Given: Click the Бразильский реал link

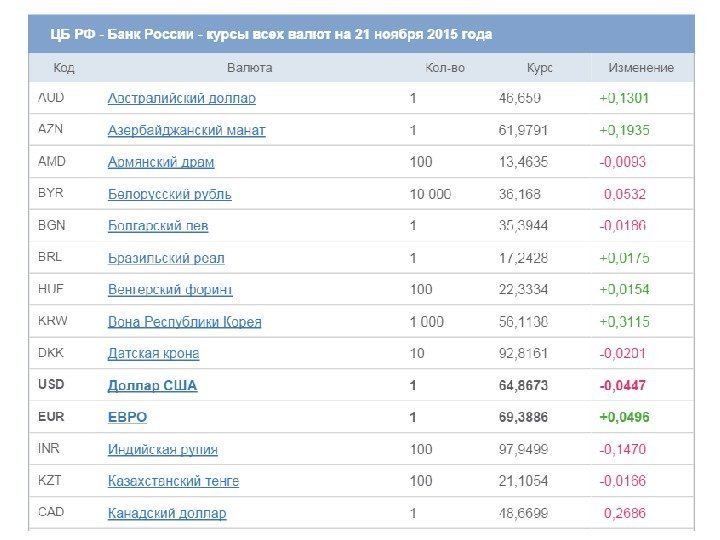Looking at the screenshot, I should pyautogui.click(x=166, y=258).
